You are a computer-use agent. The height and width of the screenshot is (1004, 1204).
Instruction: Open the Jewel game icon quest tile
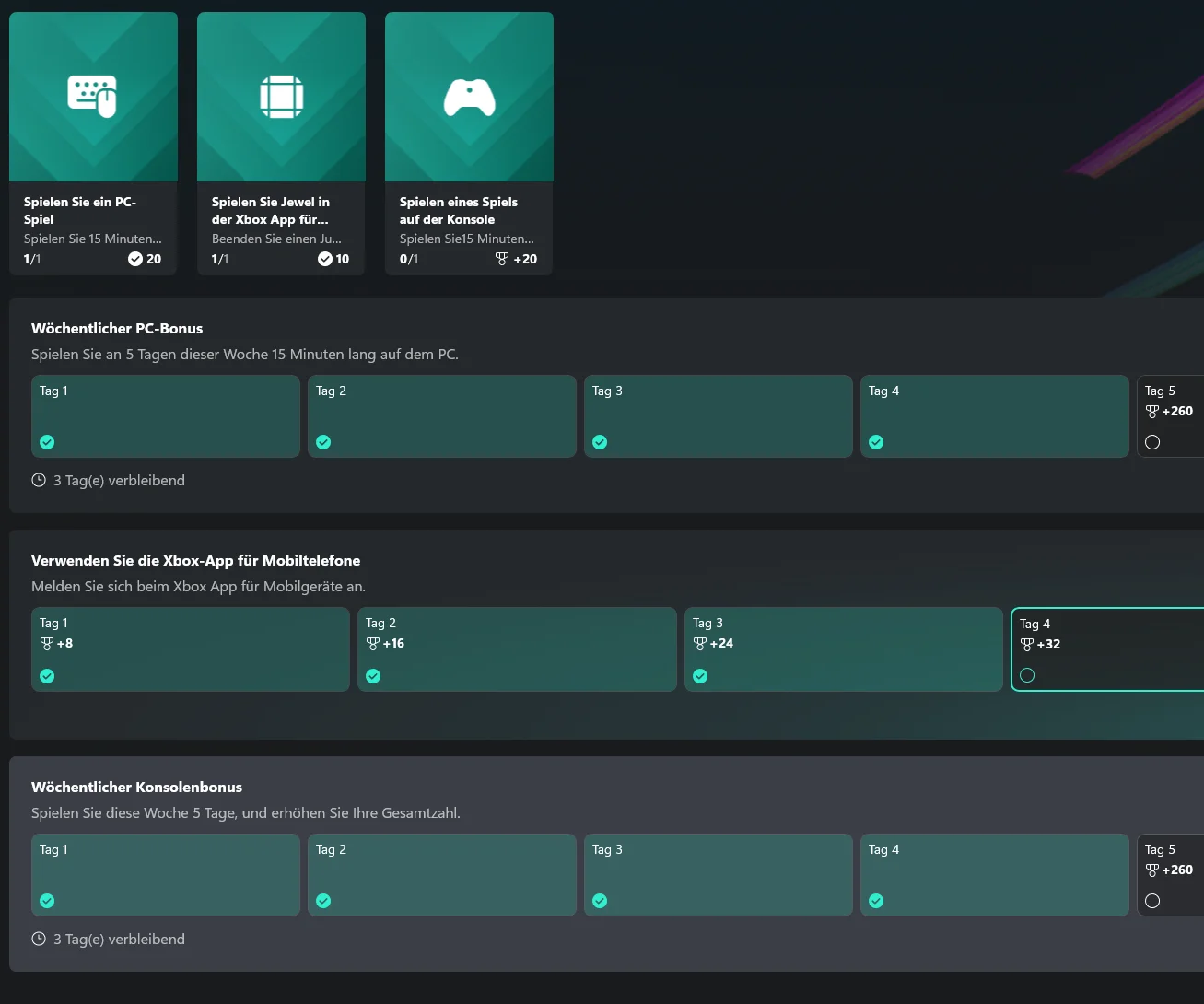[281, 143]
